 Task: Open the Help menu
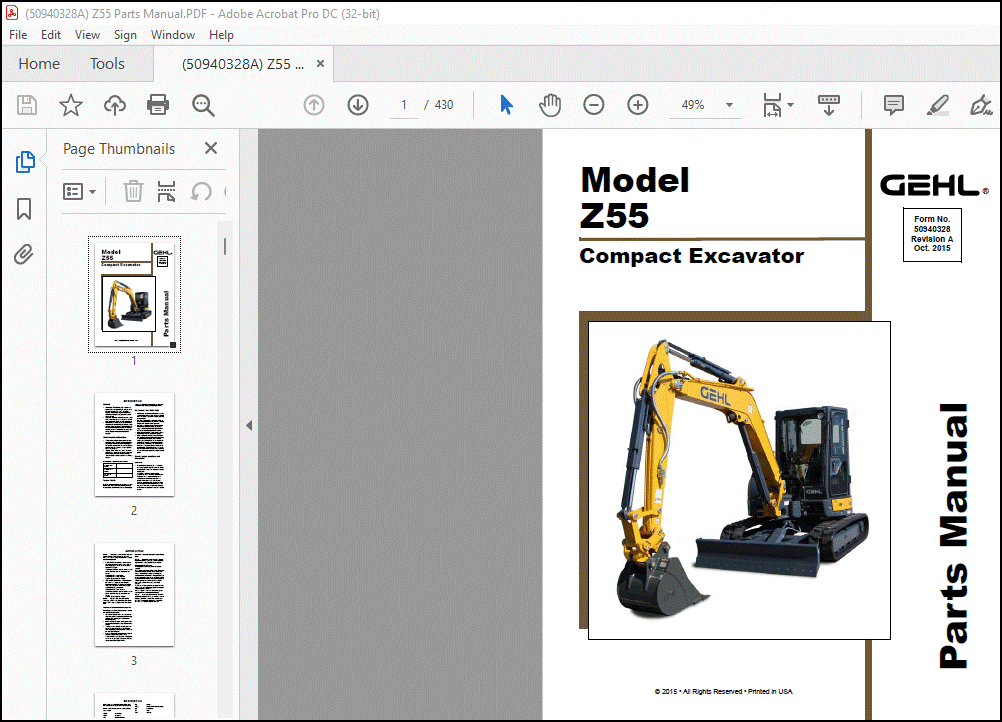(x=221, y=35)
